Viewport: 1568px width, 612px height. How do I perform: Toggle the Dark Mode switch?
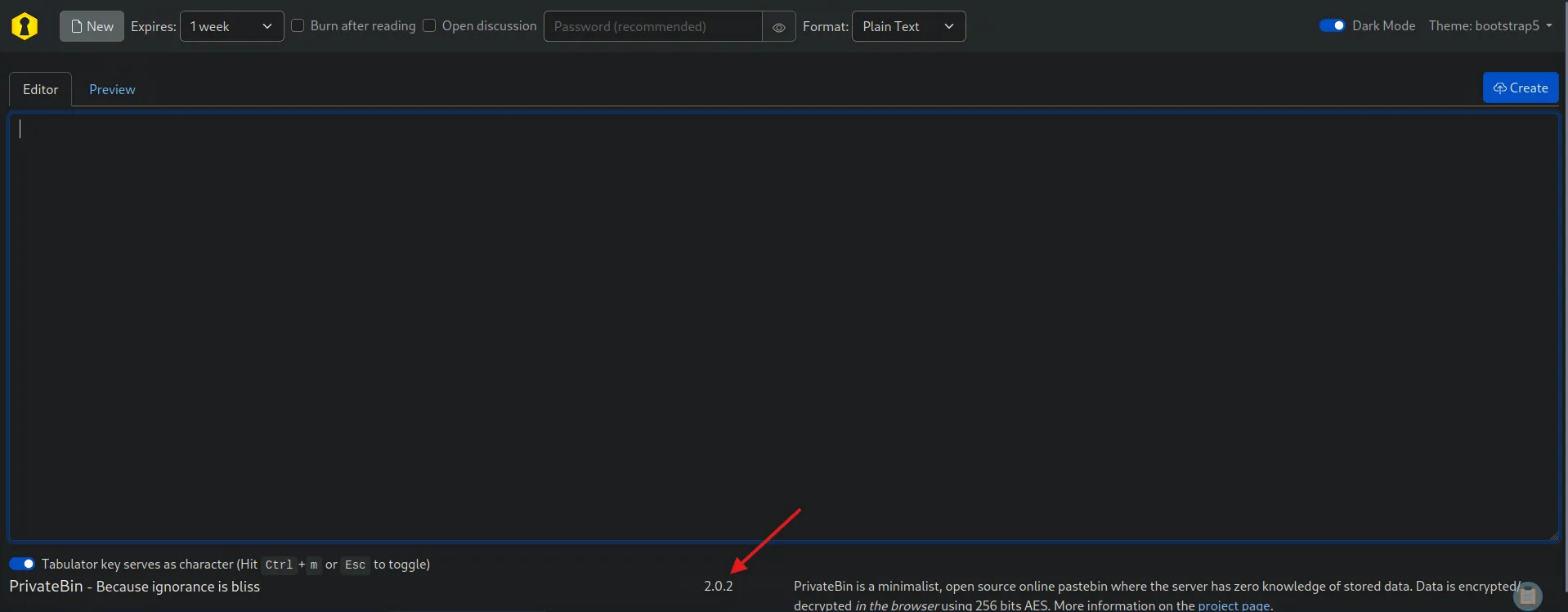pyautogui.click(x=1332, y=25)
